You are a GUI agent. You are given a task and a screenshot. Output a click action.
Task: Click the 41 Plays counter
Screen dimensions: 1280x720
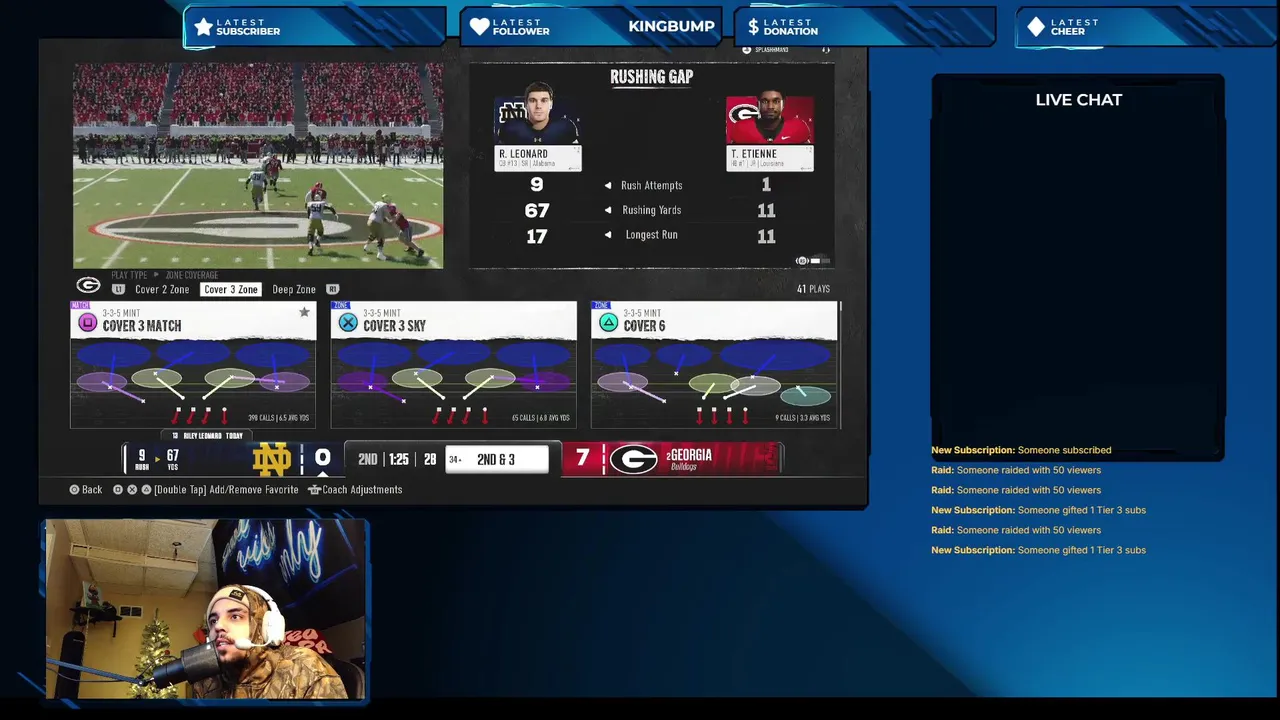(x=813, y=289)
